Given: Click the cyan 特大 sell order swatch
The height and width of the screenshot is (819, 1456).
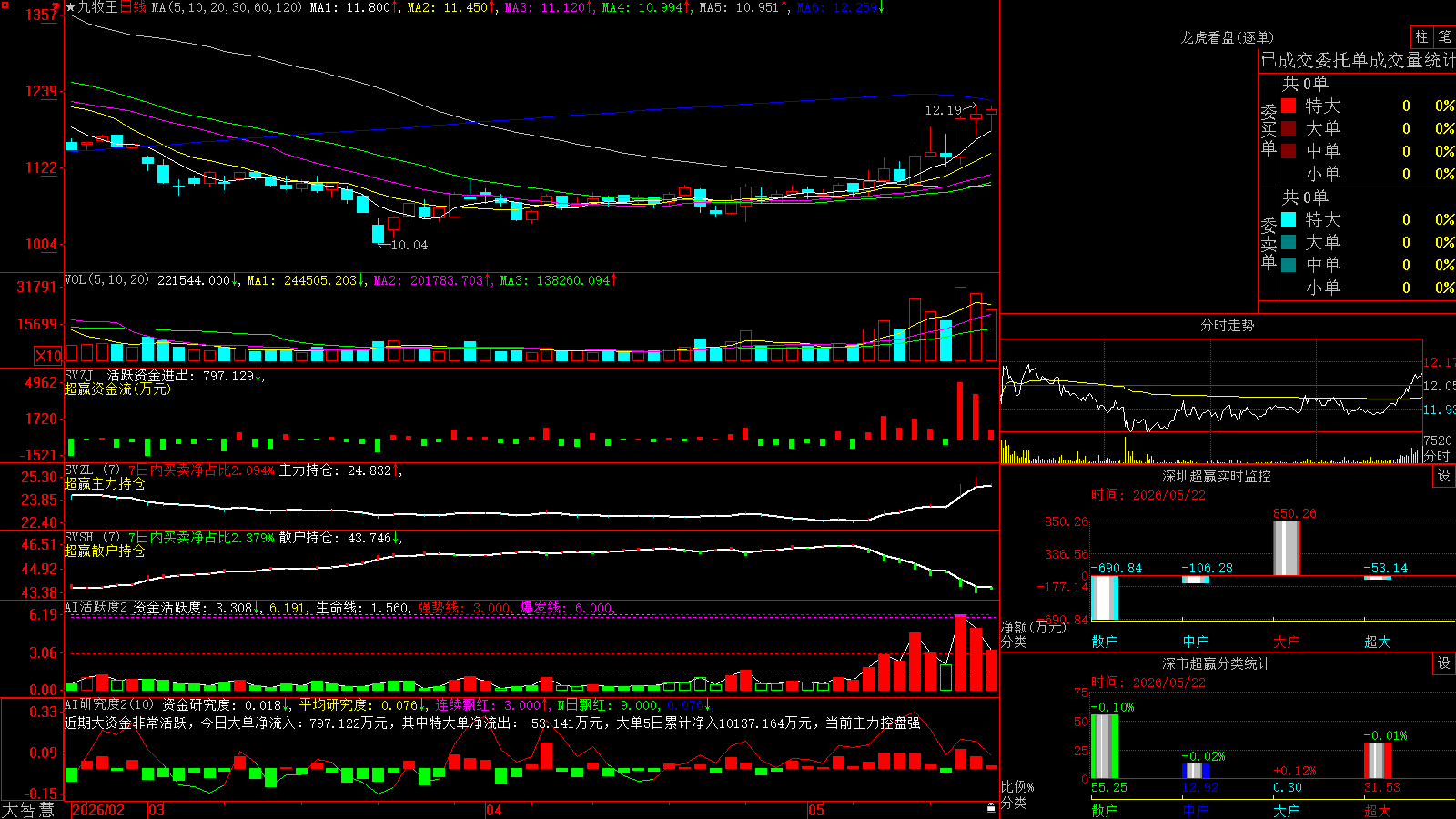Looking at the screenshot, I should [1289, 219].
